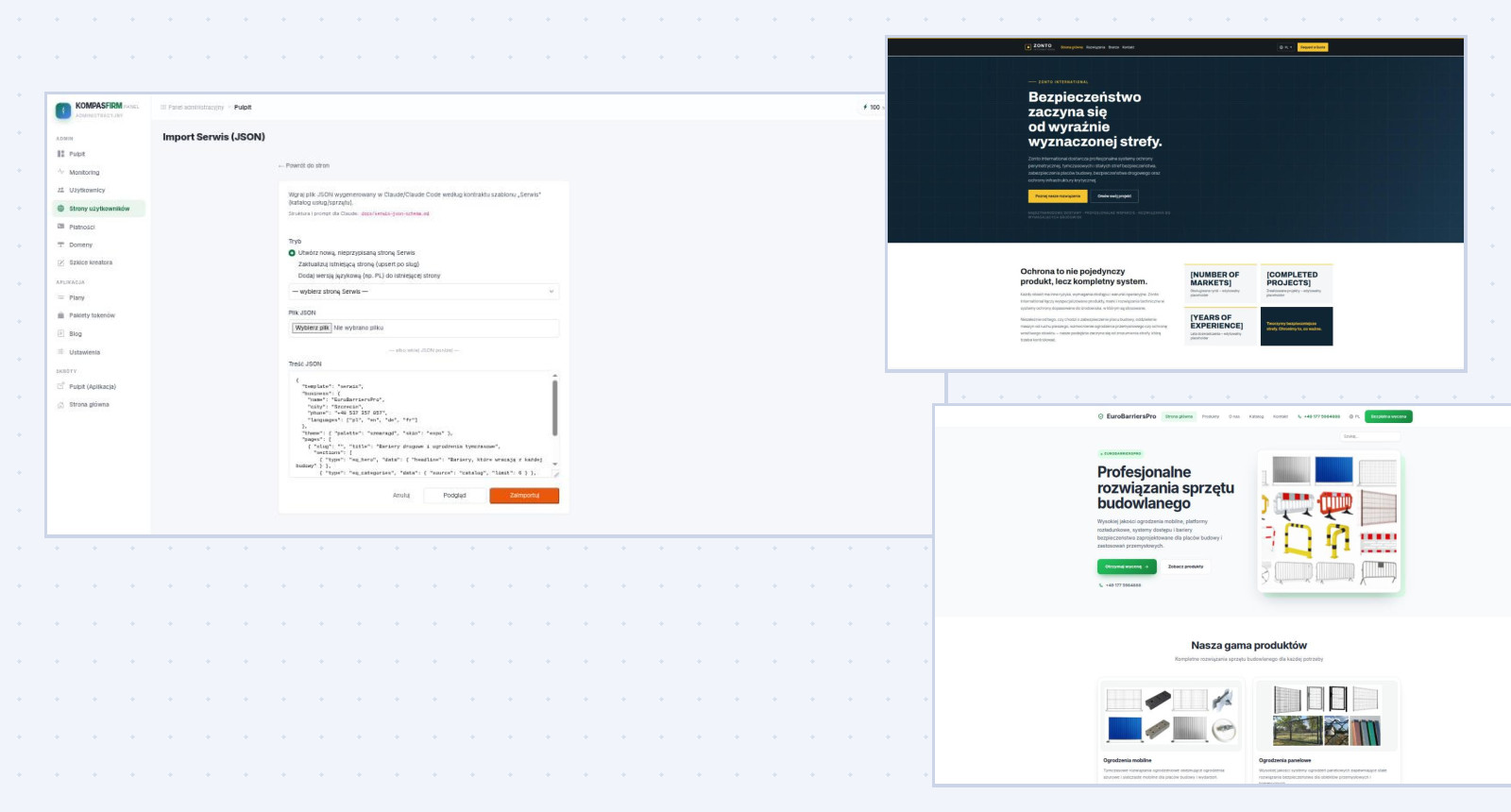1511x812 pixels.
Task: Open Plany via its list icon
Action: [x=61, y=297]
